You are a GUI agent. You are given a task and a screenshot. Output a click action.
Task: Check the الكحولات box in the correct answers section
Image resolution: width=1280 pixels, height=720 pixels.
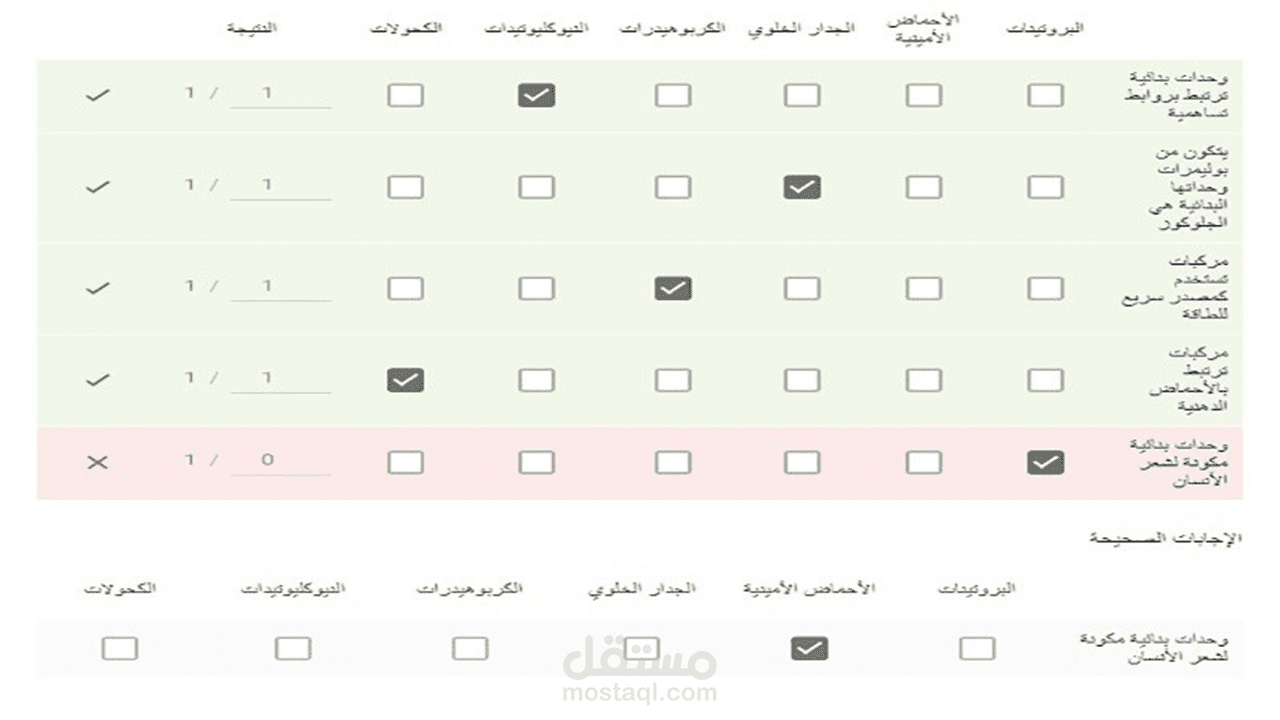[x=119, y=649]
